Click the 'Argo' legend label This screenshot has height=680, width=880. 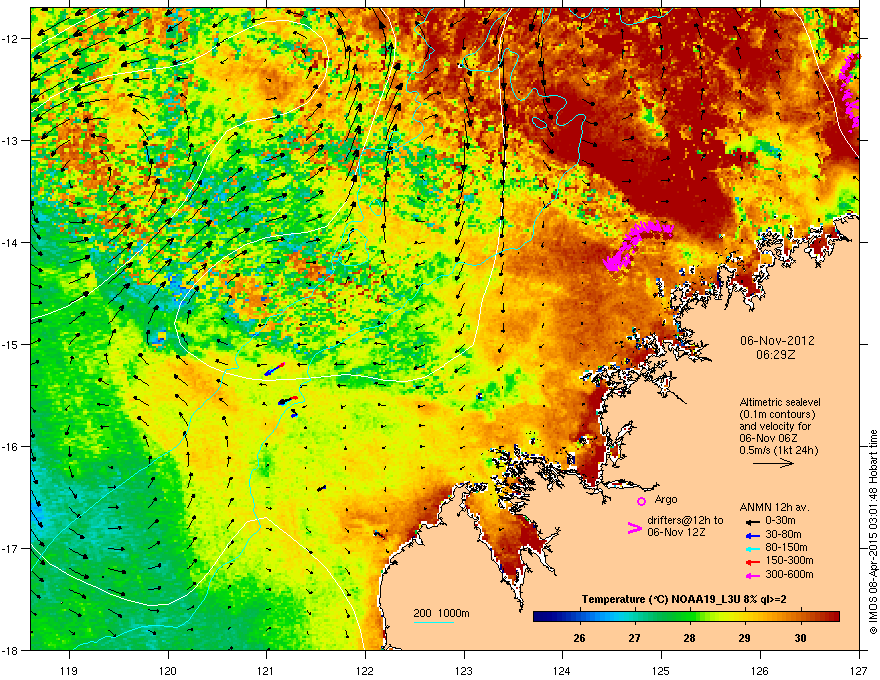666,499
